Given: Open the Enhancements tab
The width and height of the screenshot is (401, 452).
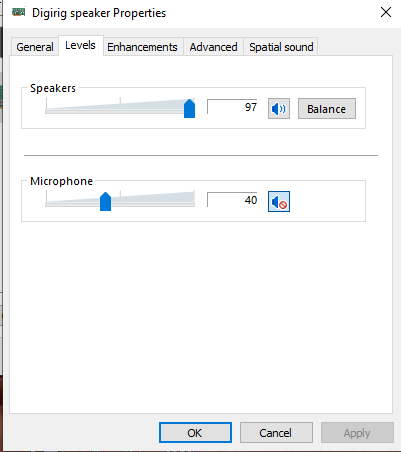Looking at the screenshot, I should coord(142,47).
